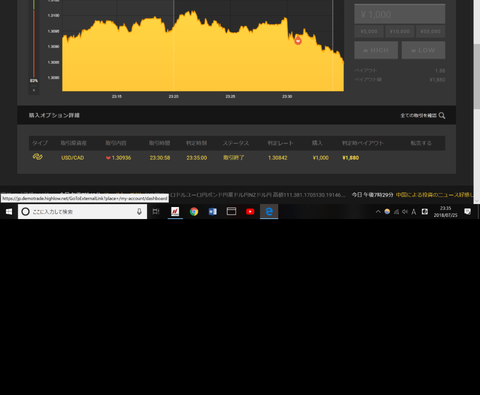480x395 pixels.
Task: Open the volume tray icon
Action: [405, 211]
